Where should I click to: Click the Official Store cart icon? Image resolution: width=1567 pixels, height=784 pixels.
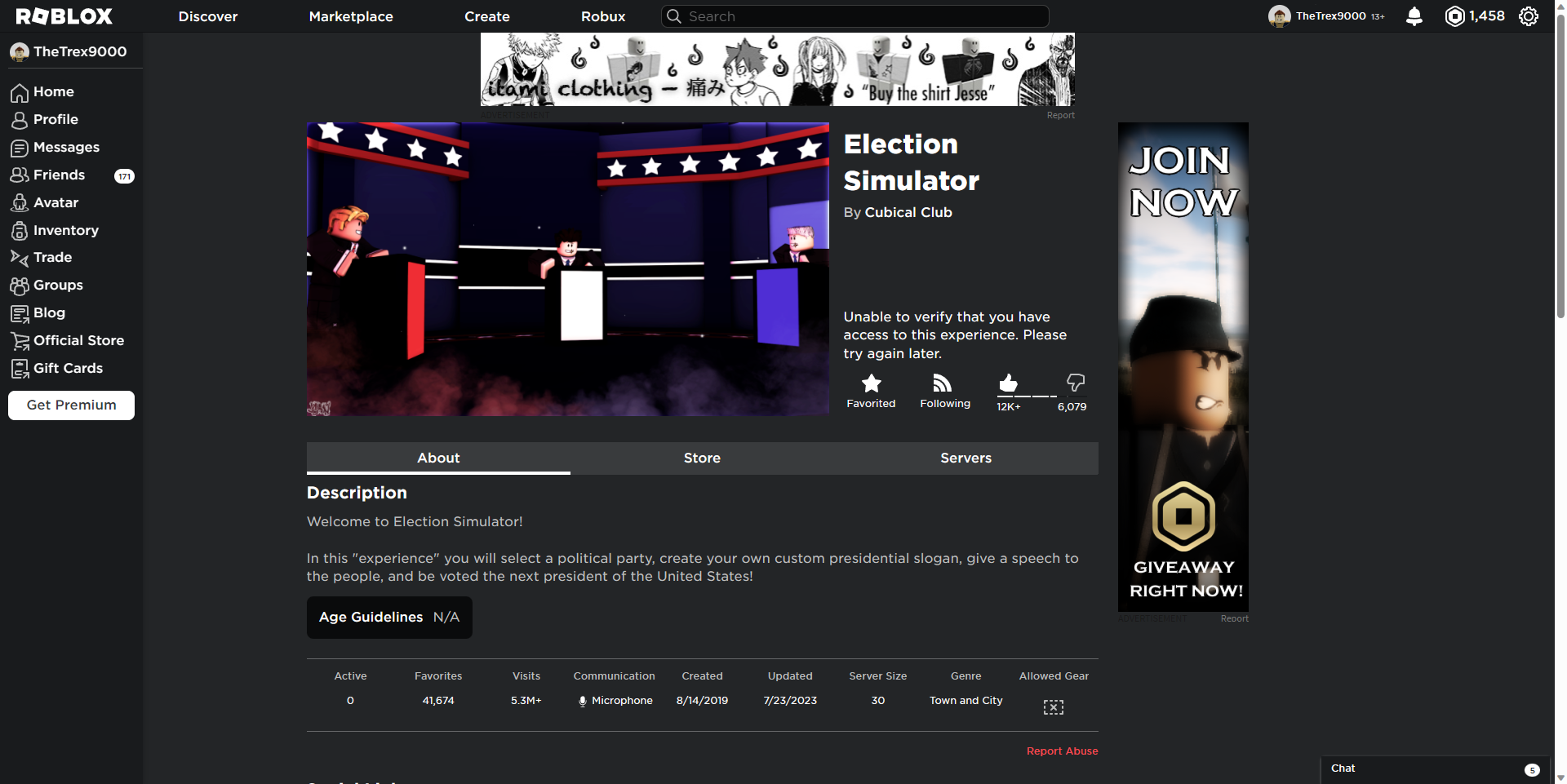[20, 341]
